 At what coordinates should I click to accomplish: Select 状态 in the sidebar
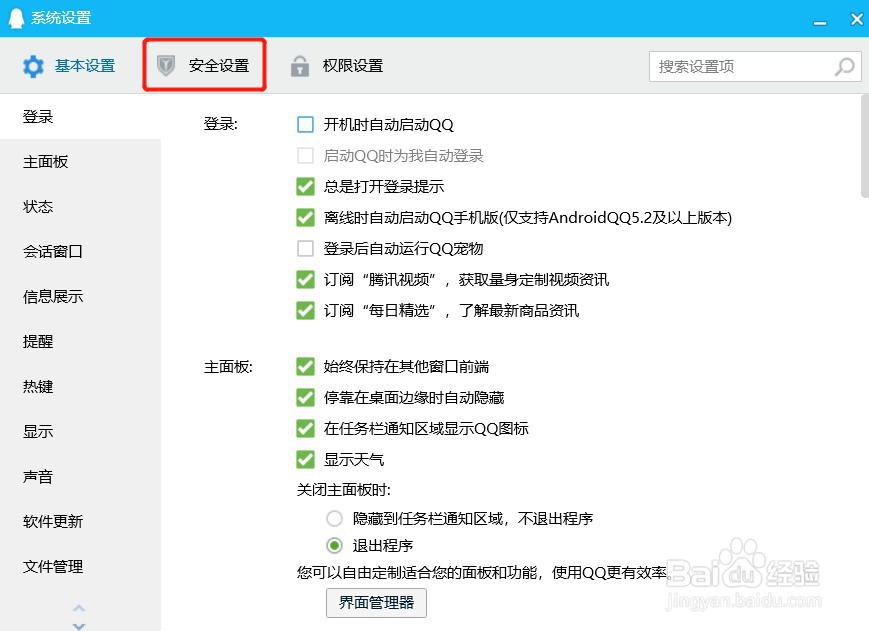coord(80,206)
